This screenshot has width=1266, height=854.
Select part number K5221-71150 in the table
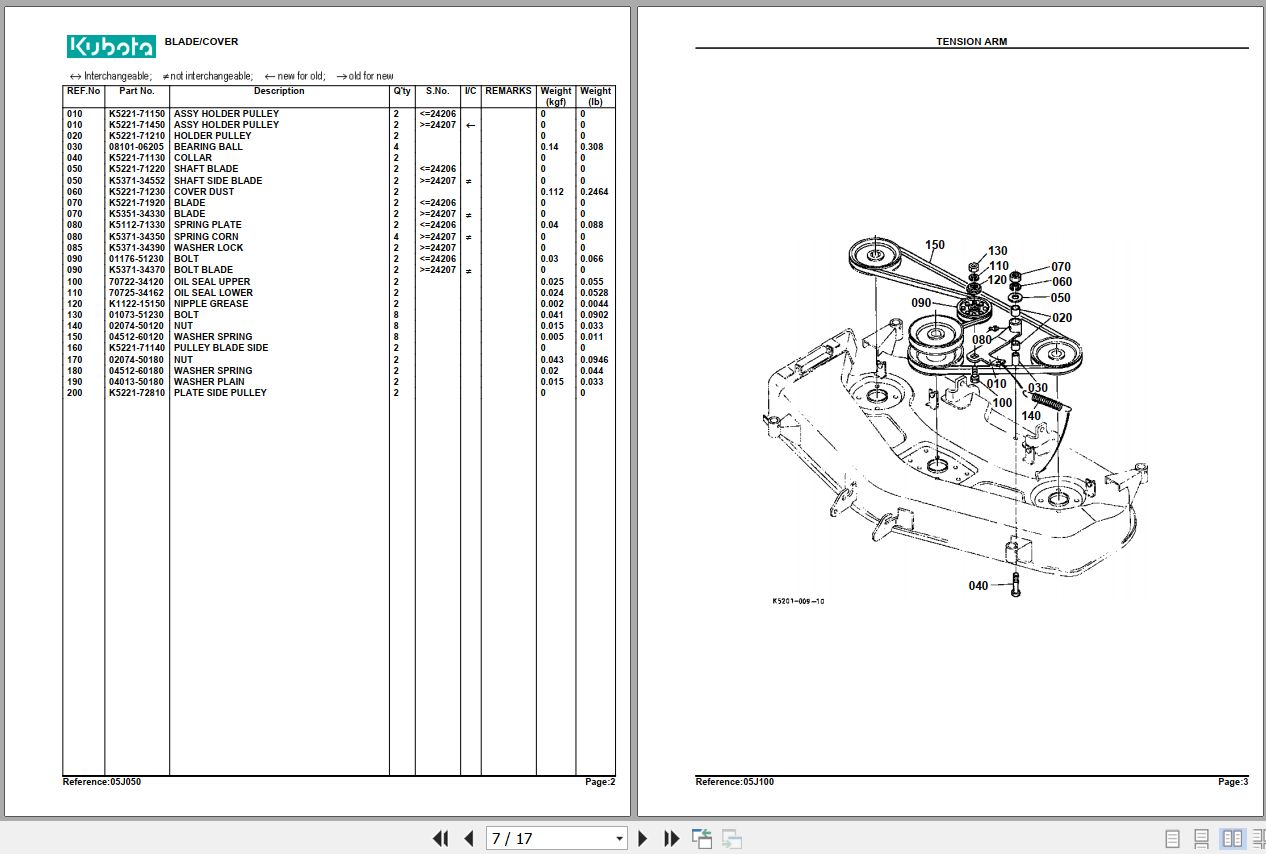click(x=137, y=113)
